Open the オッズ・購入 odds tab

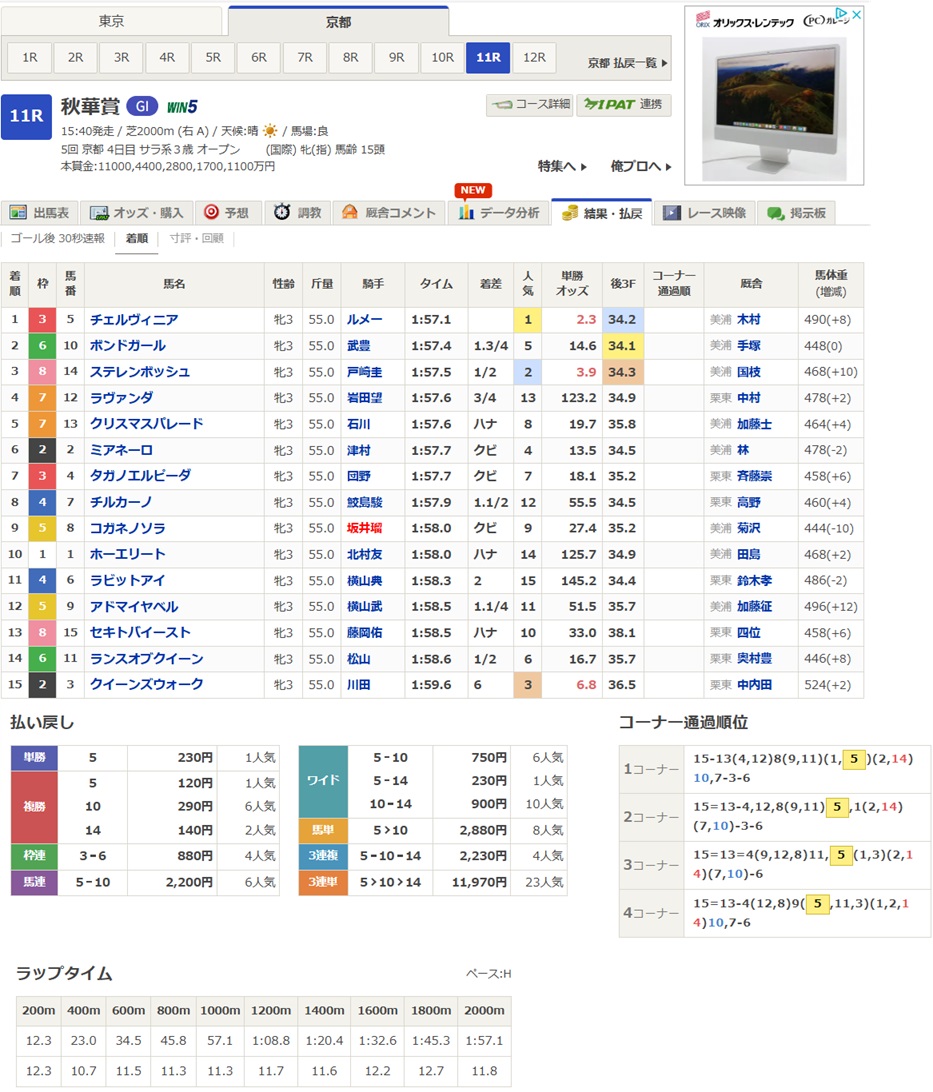(137, 212)
